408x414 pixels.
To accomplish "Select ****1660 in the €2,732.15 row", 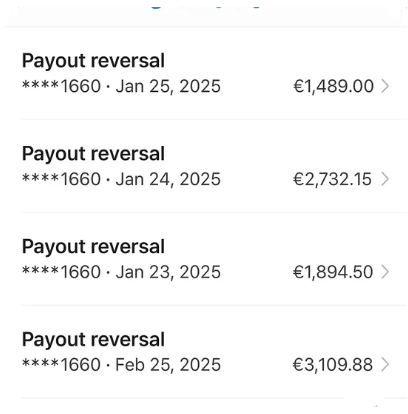I will (61, 179).
